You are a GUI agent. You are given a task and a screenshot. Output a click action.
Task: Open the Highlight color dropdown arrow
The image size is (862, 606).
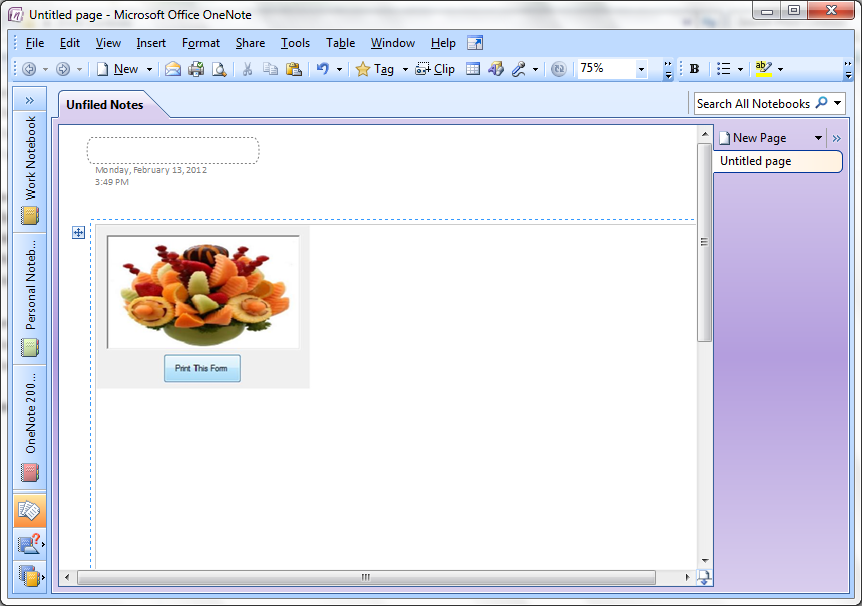[780, 69]
